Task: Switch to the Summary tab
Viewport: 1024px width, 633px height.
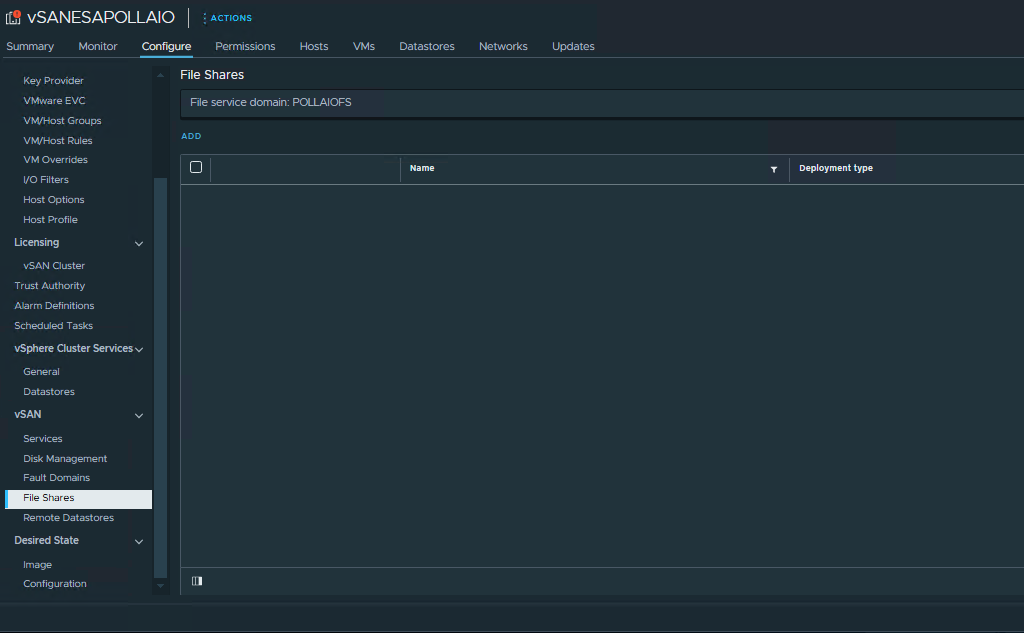Action: [30, 46]
